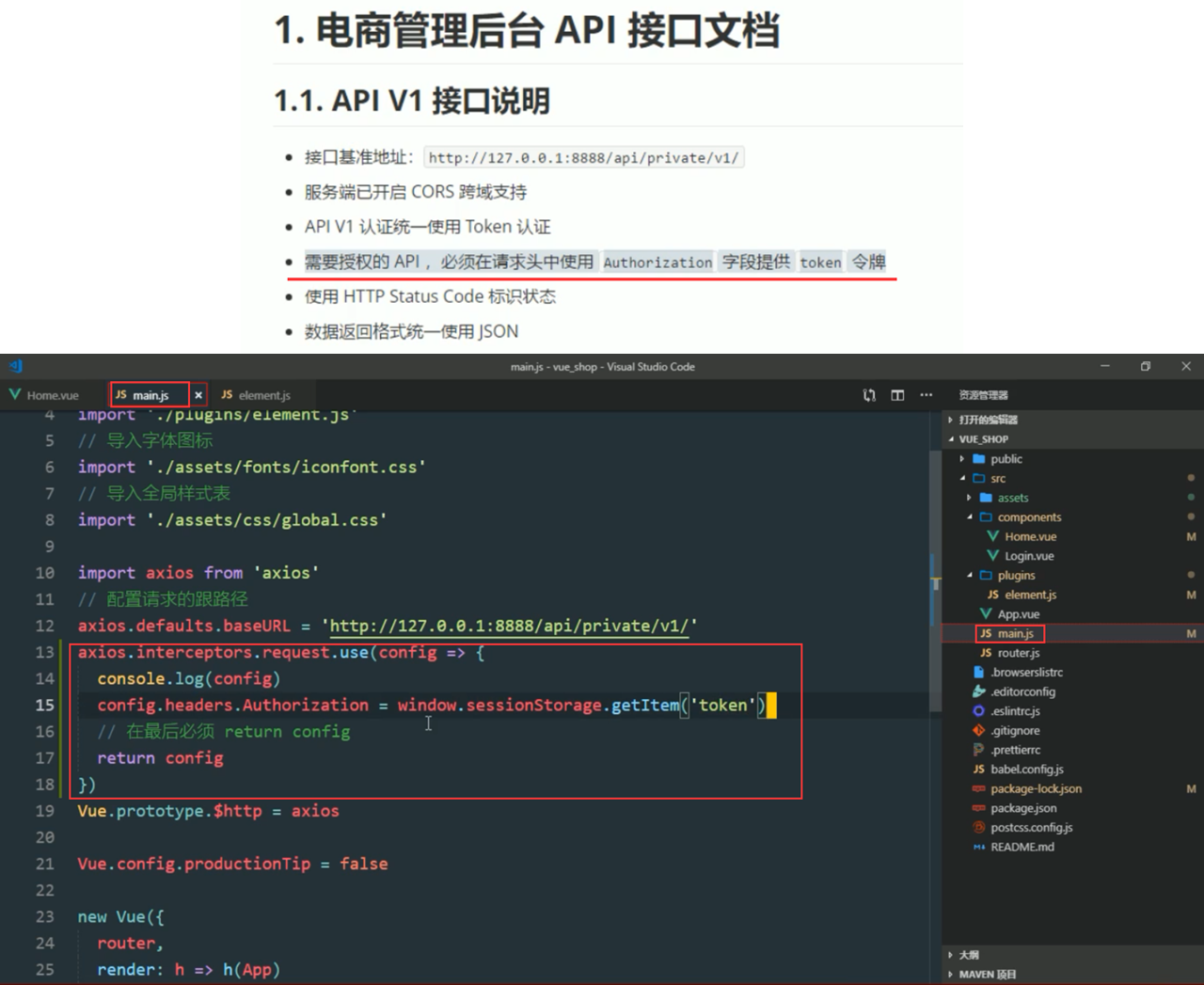Open the editor more actions ellipsis
1204x985 pixels.
[x=927, y=395]
